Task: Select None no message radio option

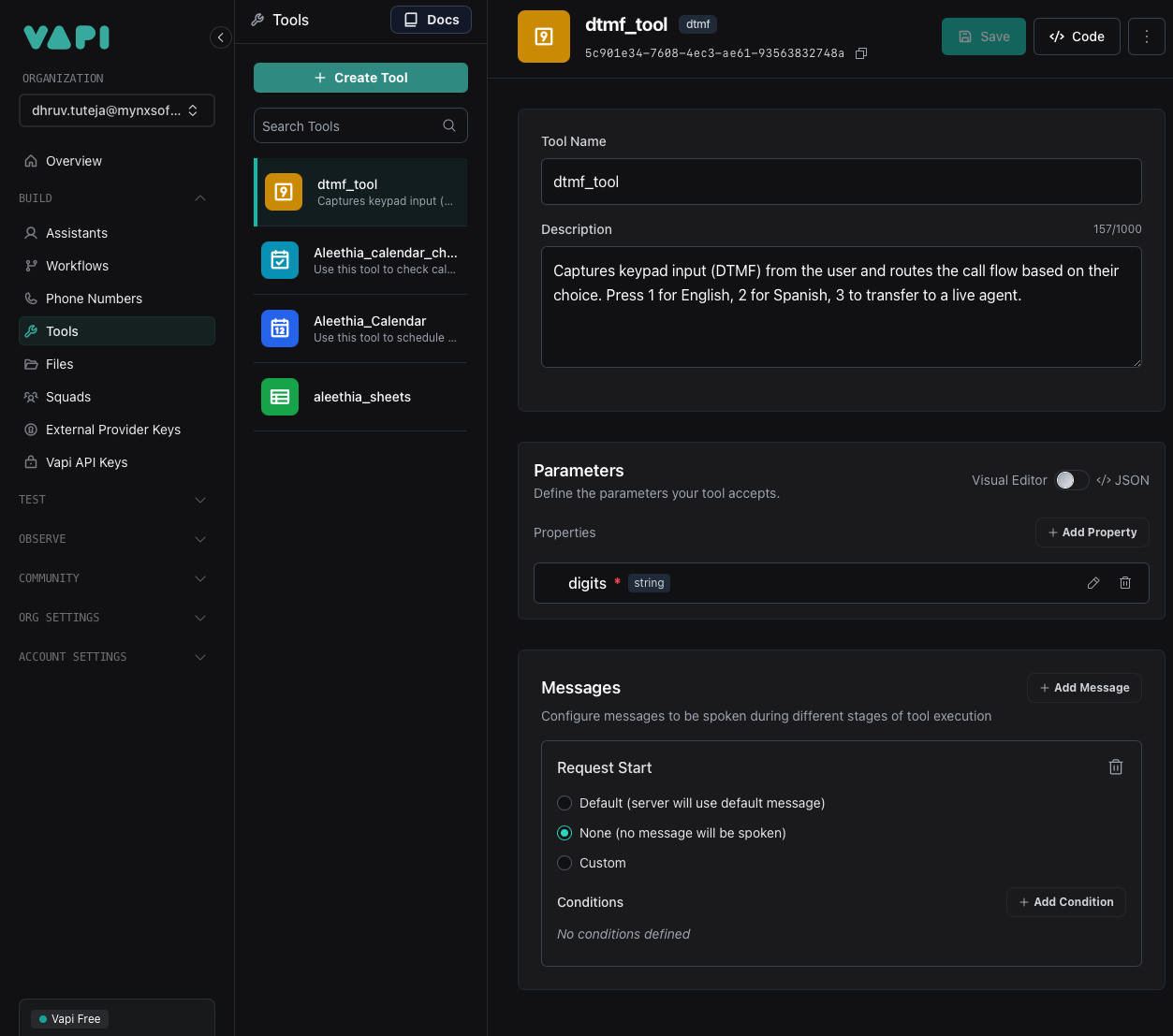Action: [565, 833]
